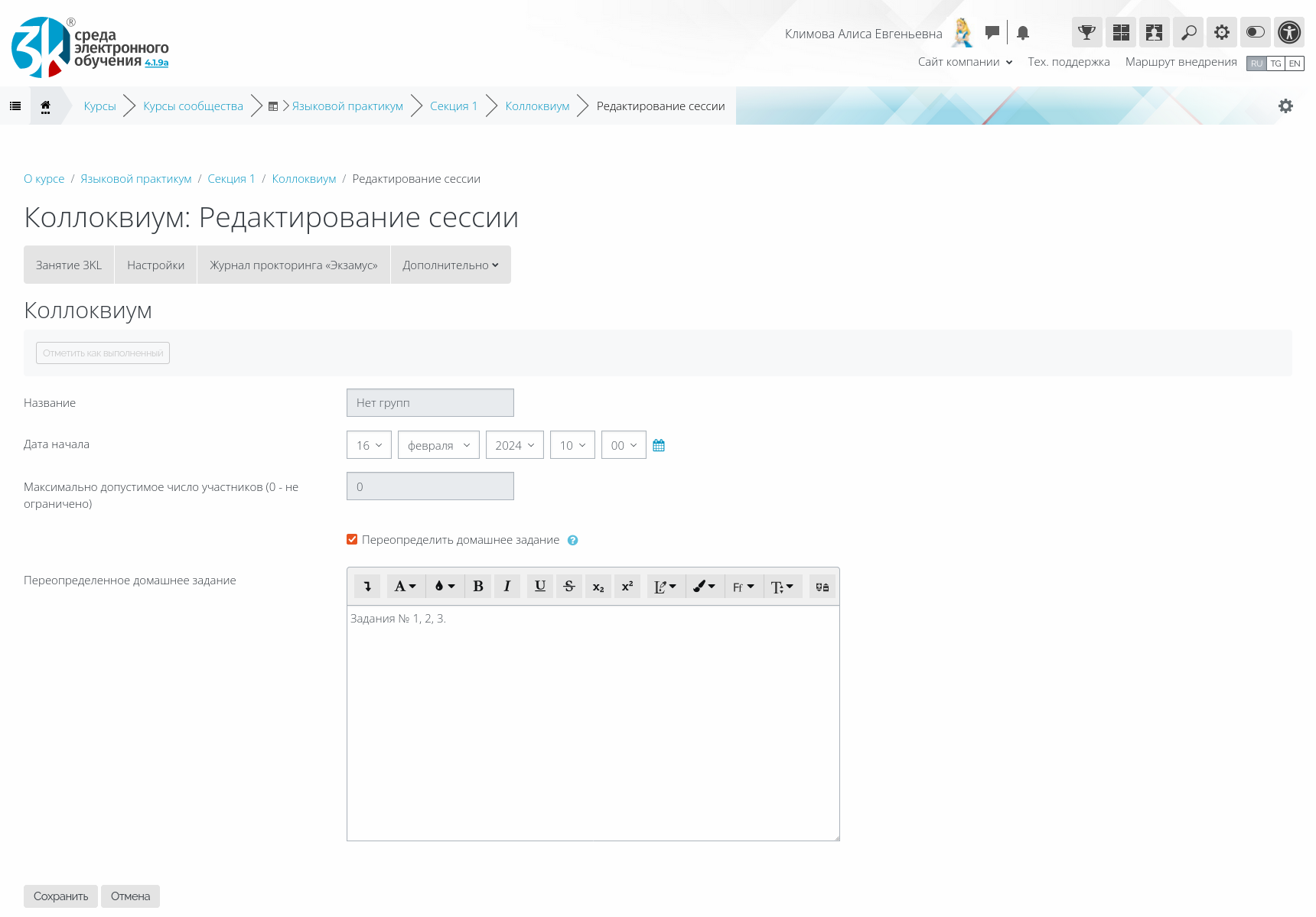This screenshot has height=917, width=1316.
Task: Open the notifications bell
Action: pos(1023,33)
